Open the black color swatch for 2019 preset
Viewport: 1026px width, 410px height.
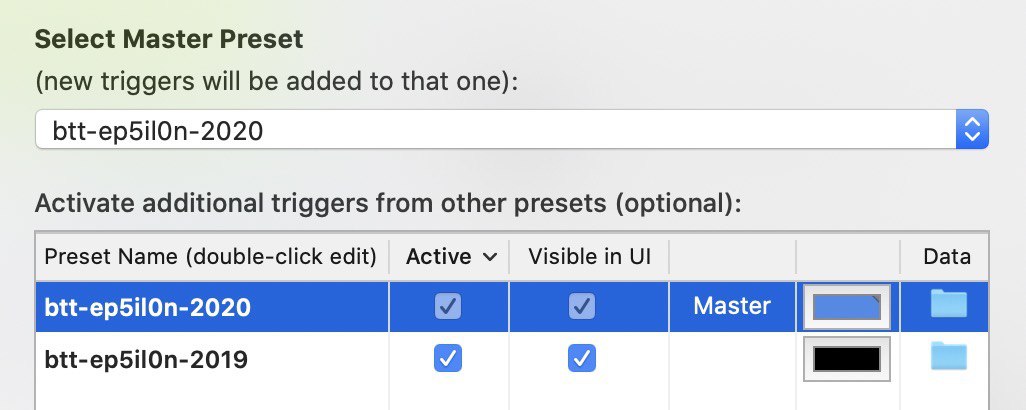(x=847, y=359)
